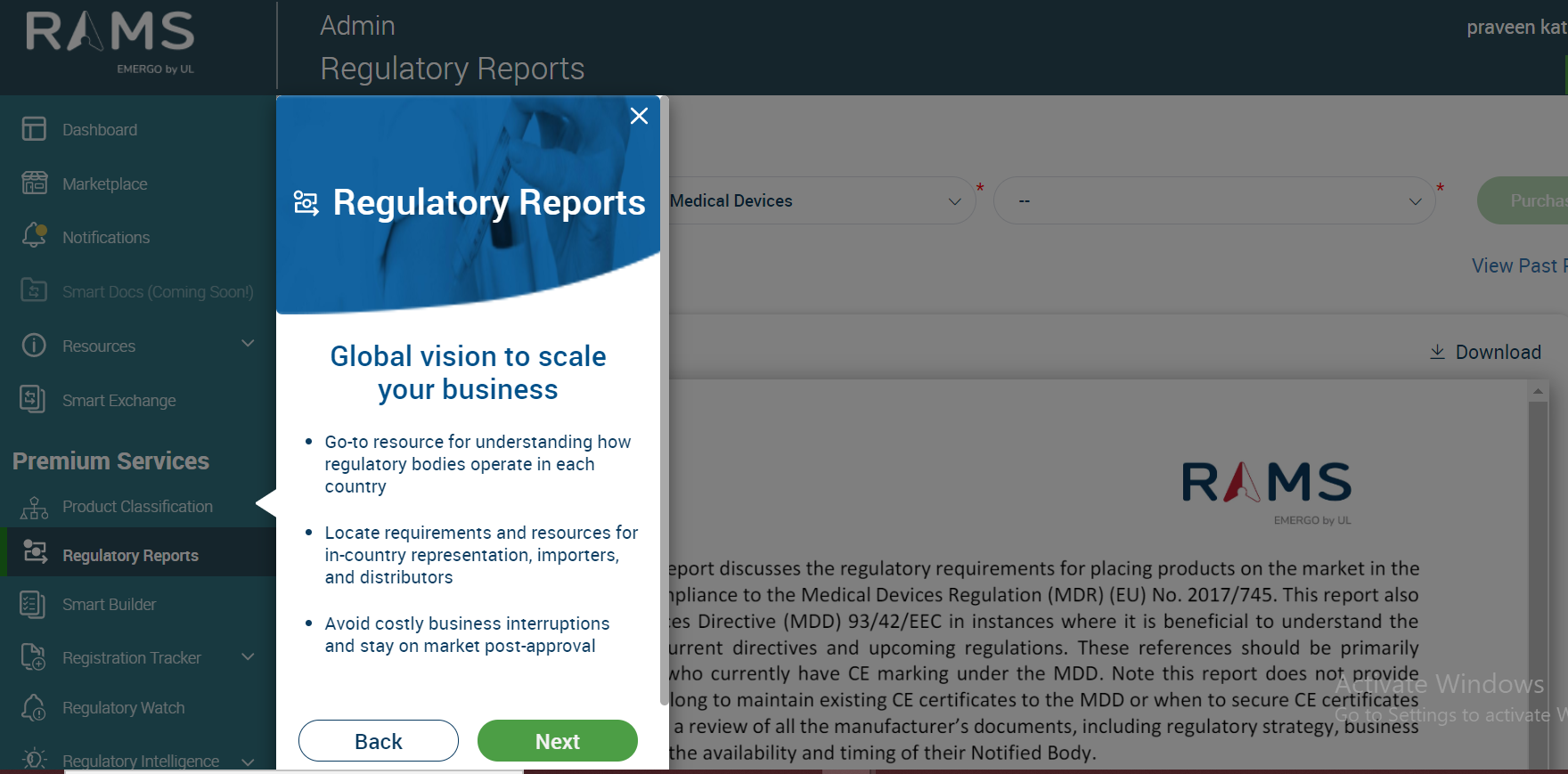Click the report scrollbar up arrow

(1538, 391)
